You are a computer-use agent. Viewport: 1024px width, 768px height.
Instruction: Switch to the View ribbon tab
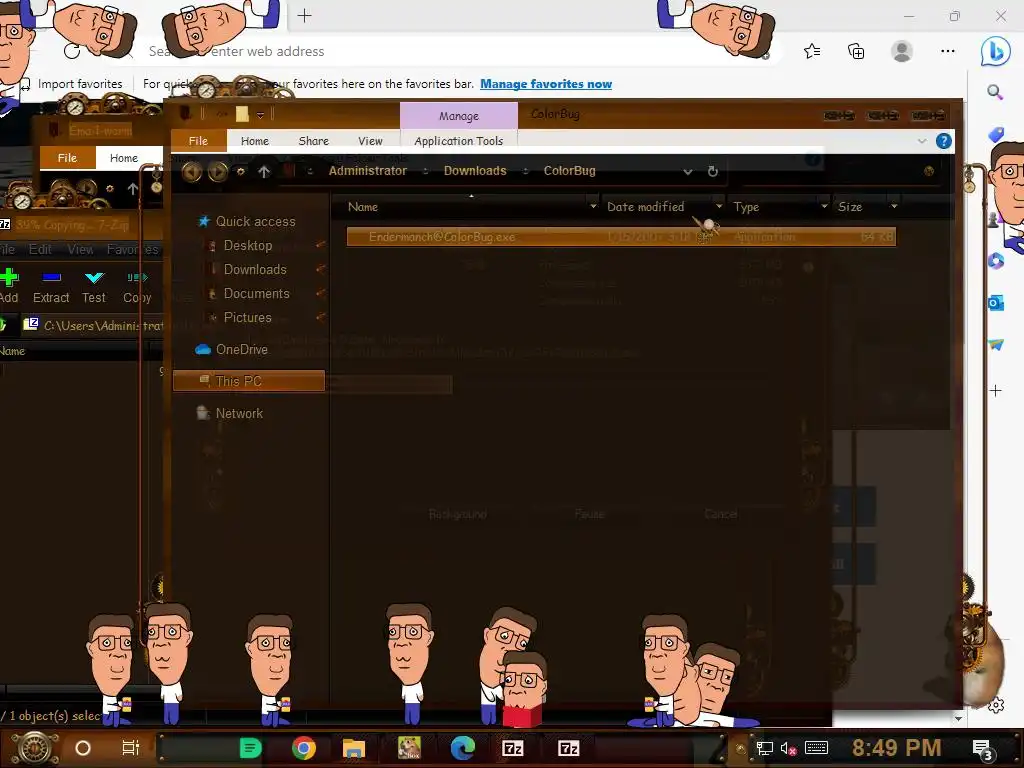(x=370, y=141)
